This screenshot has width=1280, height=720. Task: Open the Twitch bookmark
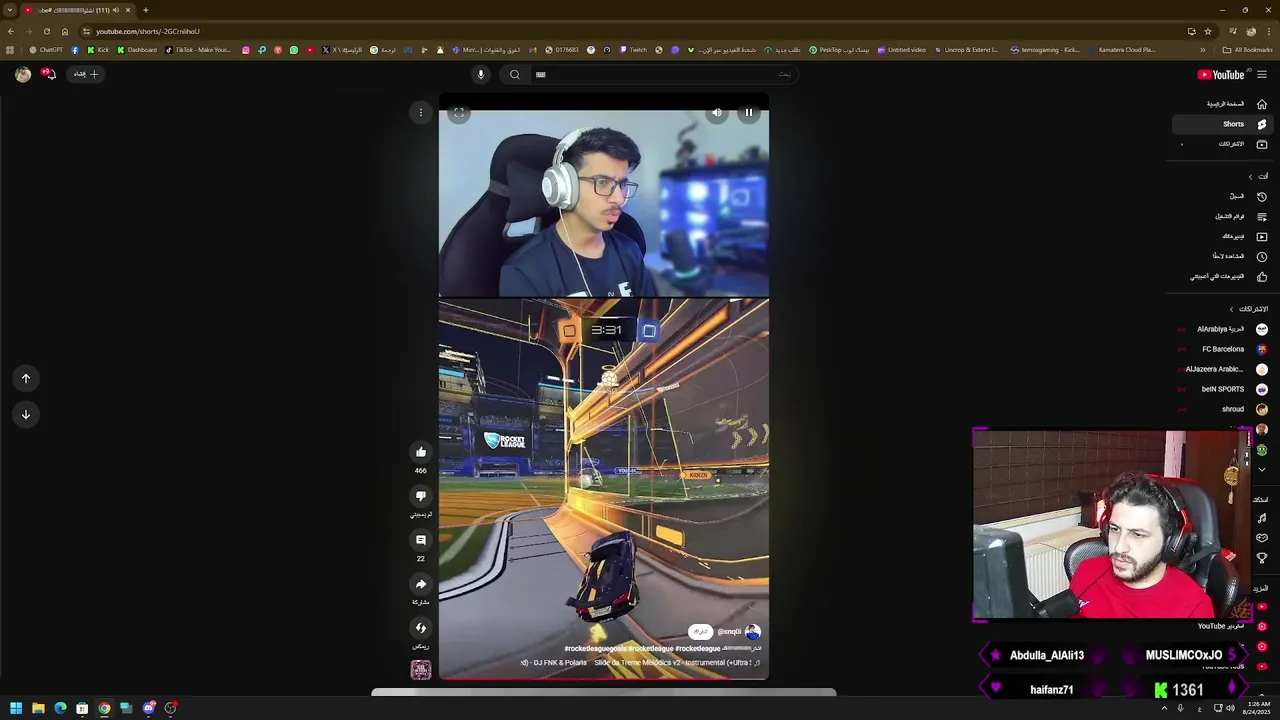[633, 50]
